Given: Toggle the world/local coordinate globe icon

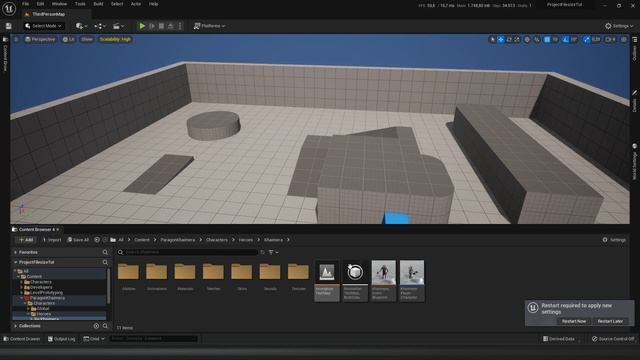Looking at the screenshot, I should (527, 40).
